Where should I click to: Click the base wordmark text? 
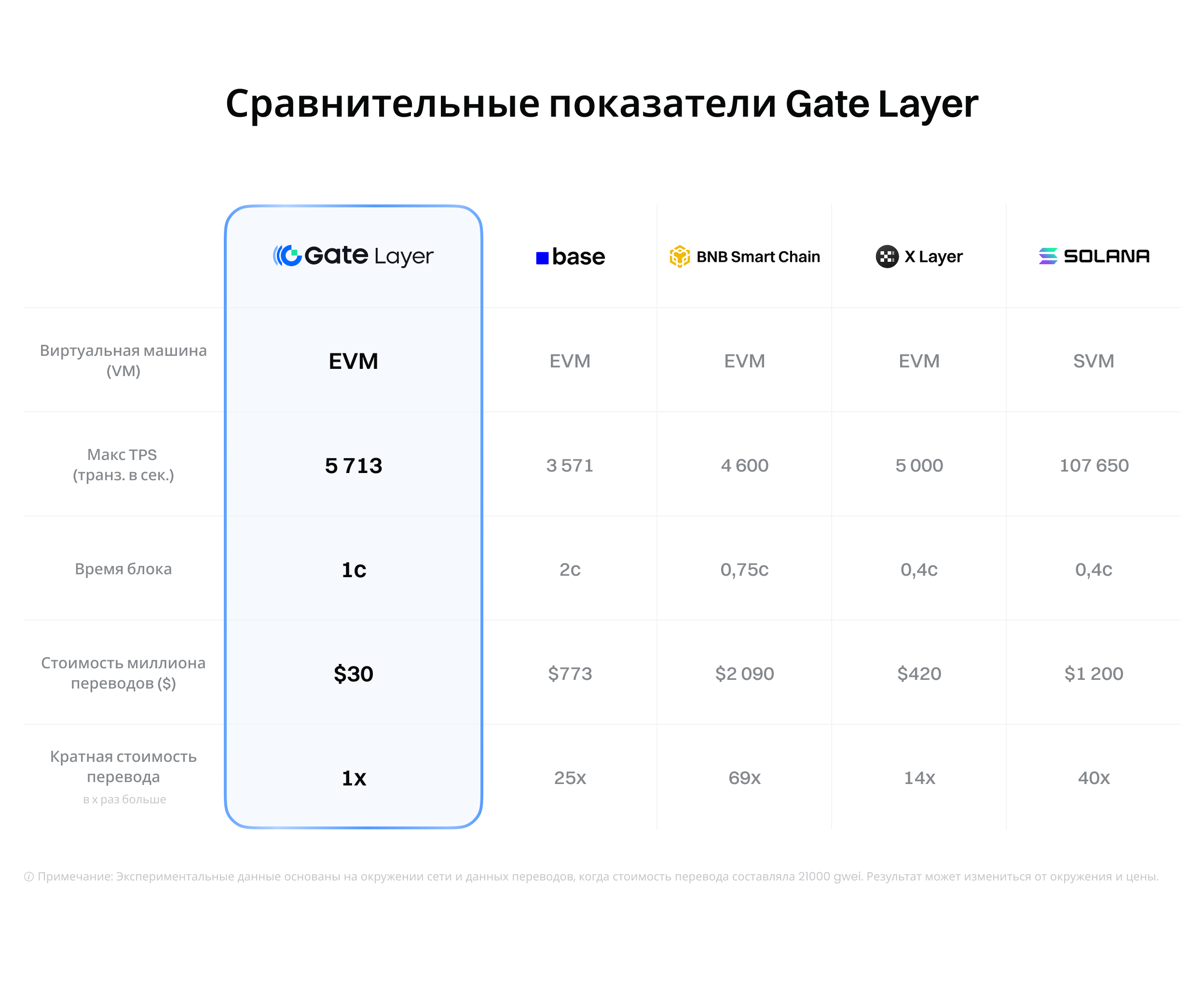[578, 257]
